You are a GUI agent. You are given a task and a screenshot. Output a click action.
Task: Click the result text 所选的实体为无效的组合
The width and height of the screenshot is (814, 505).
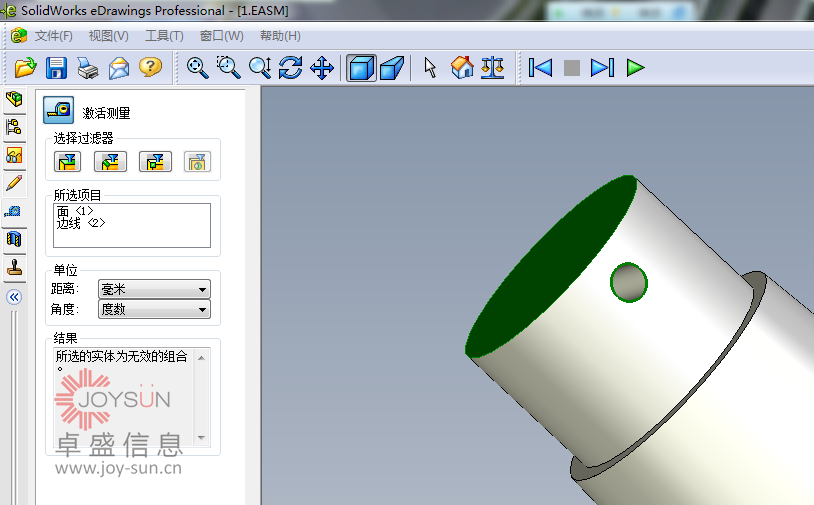pyautogui.click(x=121, y=357)
